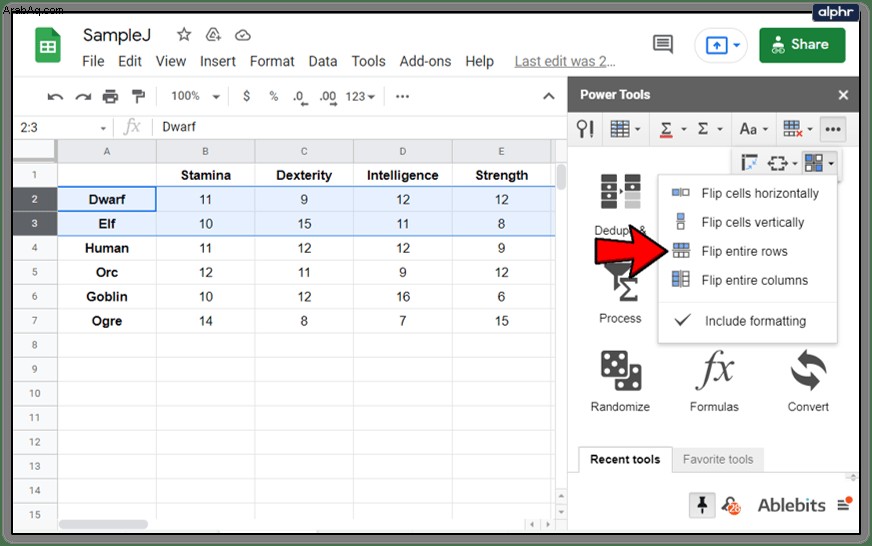Toggle the pin sidebar icon
The image size is (872, 546).
[x=702, y=505]
